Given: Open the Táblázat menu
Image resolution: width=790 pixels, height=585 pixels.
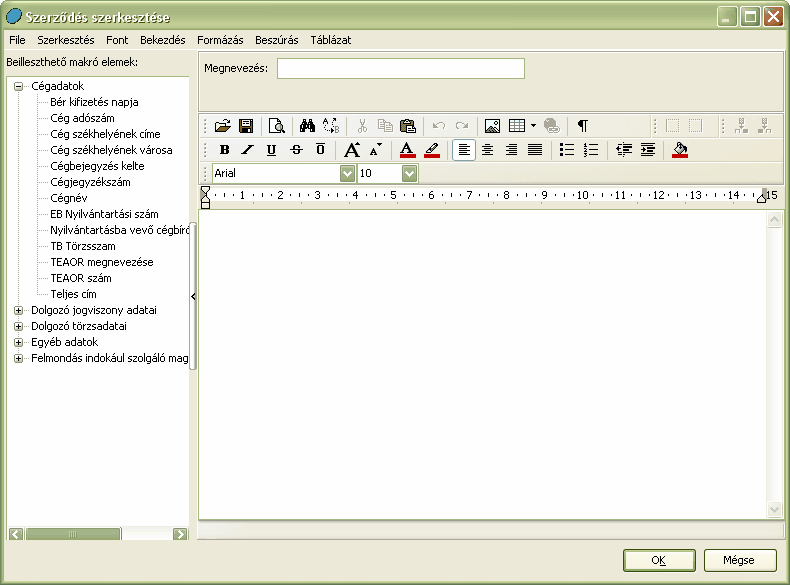Looking at the screenshot, I should click(x=331, y=40).
